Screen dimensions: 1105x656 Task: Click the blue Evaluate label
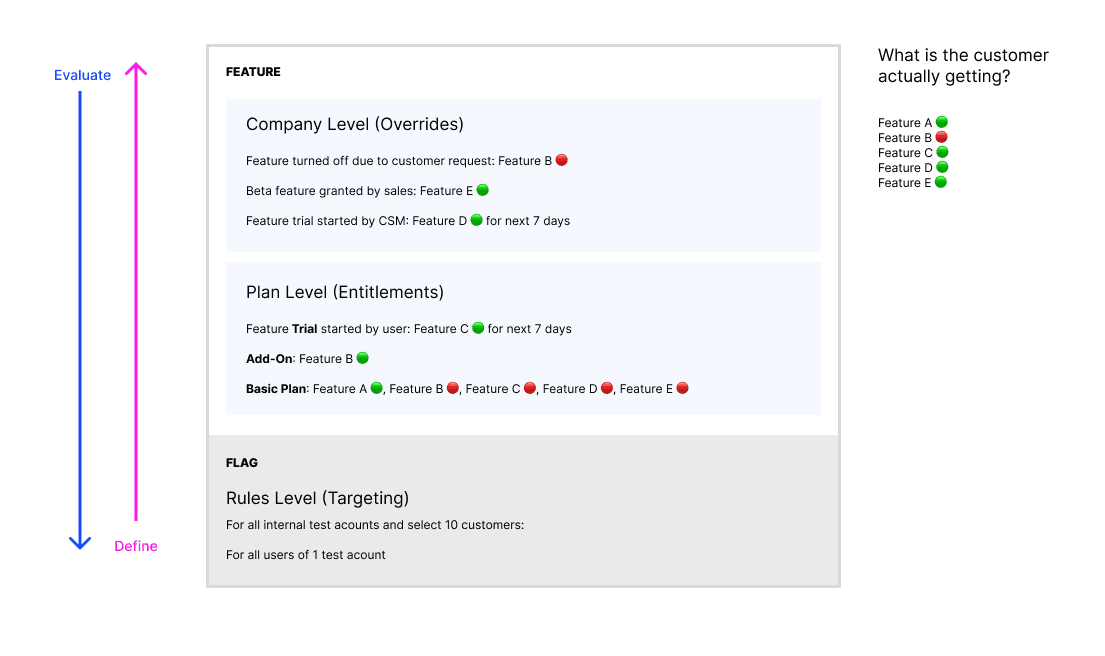tap(83, 75)
